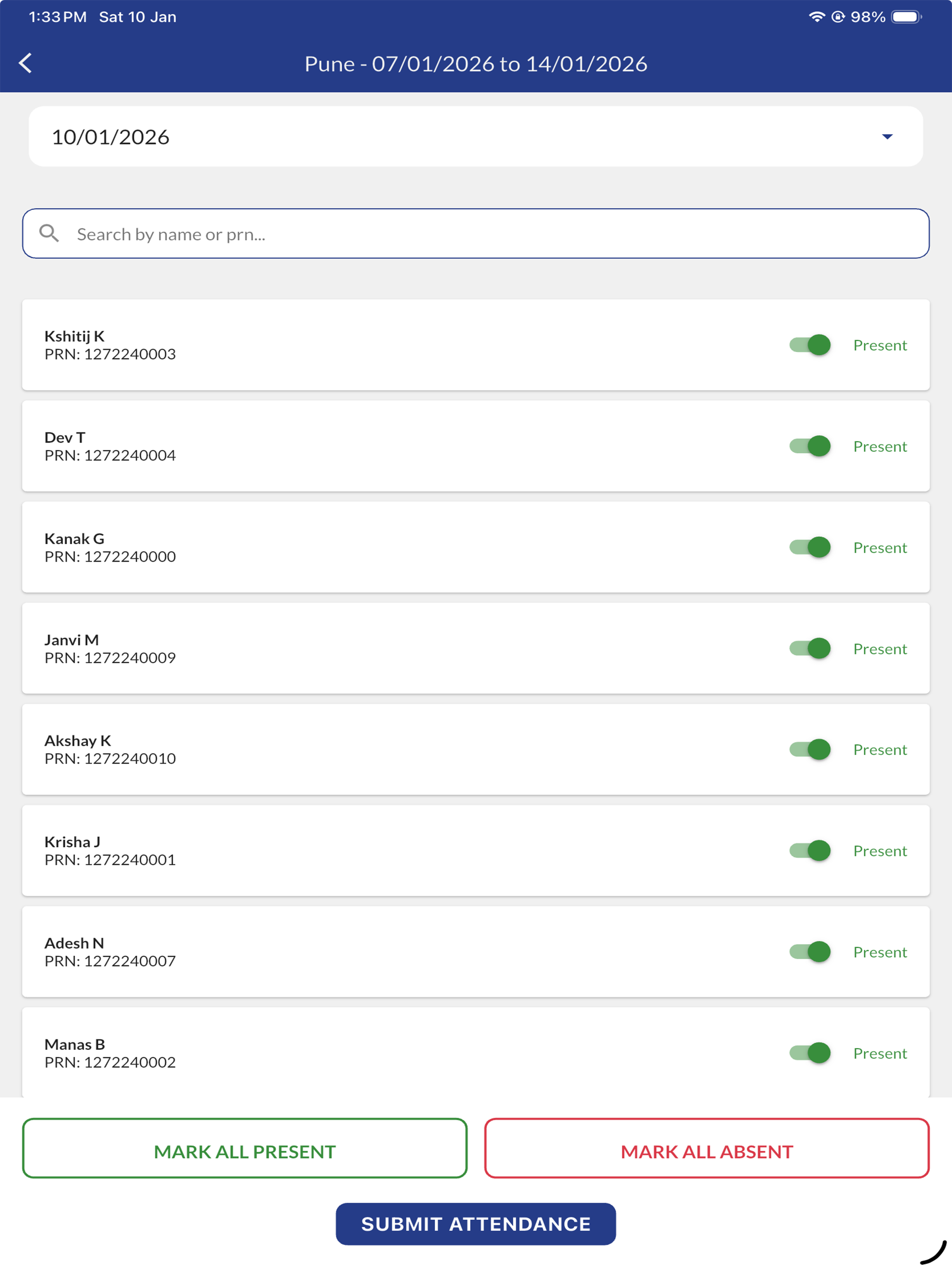The width and height of the screenshot is (952, 1270).
Task: Toggle attendance for Dev T
Action: (809, 446)
